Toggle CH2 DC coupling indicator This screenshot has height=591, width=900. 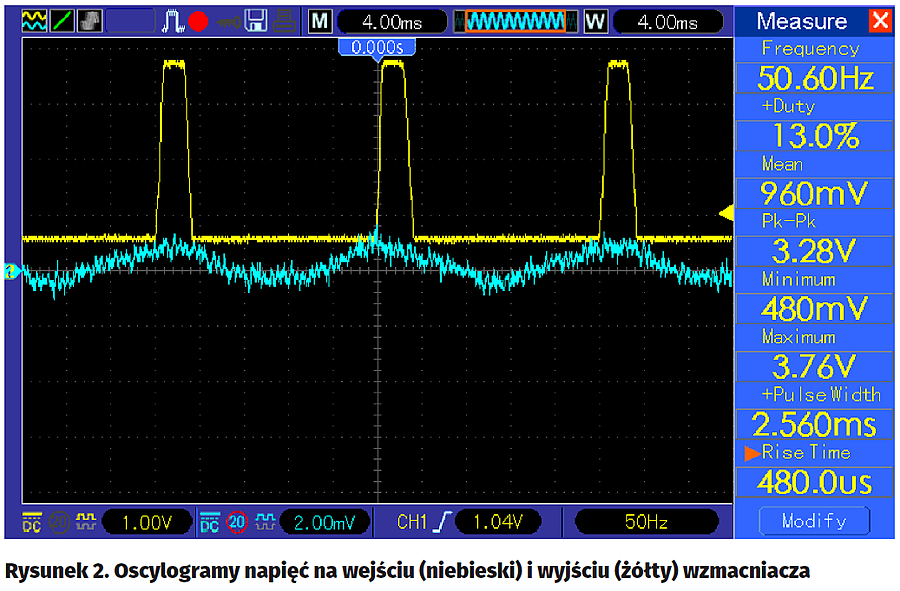click(210, 521)
